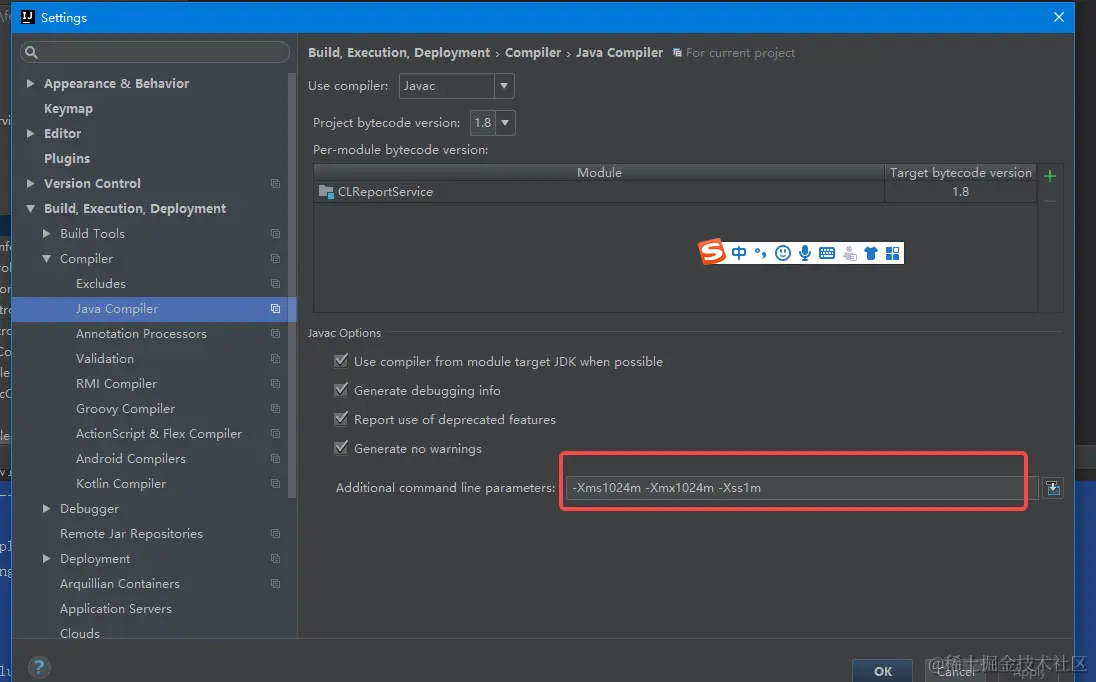Click the project-level icon beside Android Compilers
Screen dimensions: 1096x682
(x=275, y=458)
